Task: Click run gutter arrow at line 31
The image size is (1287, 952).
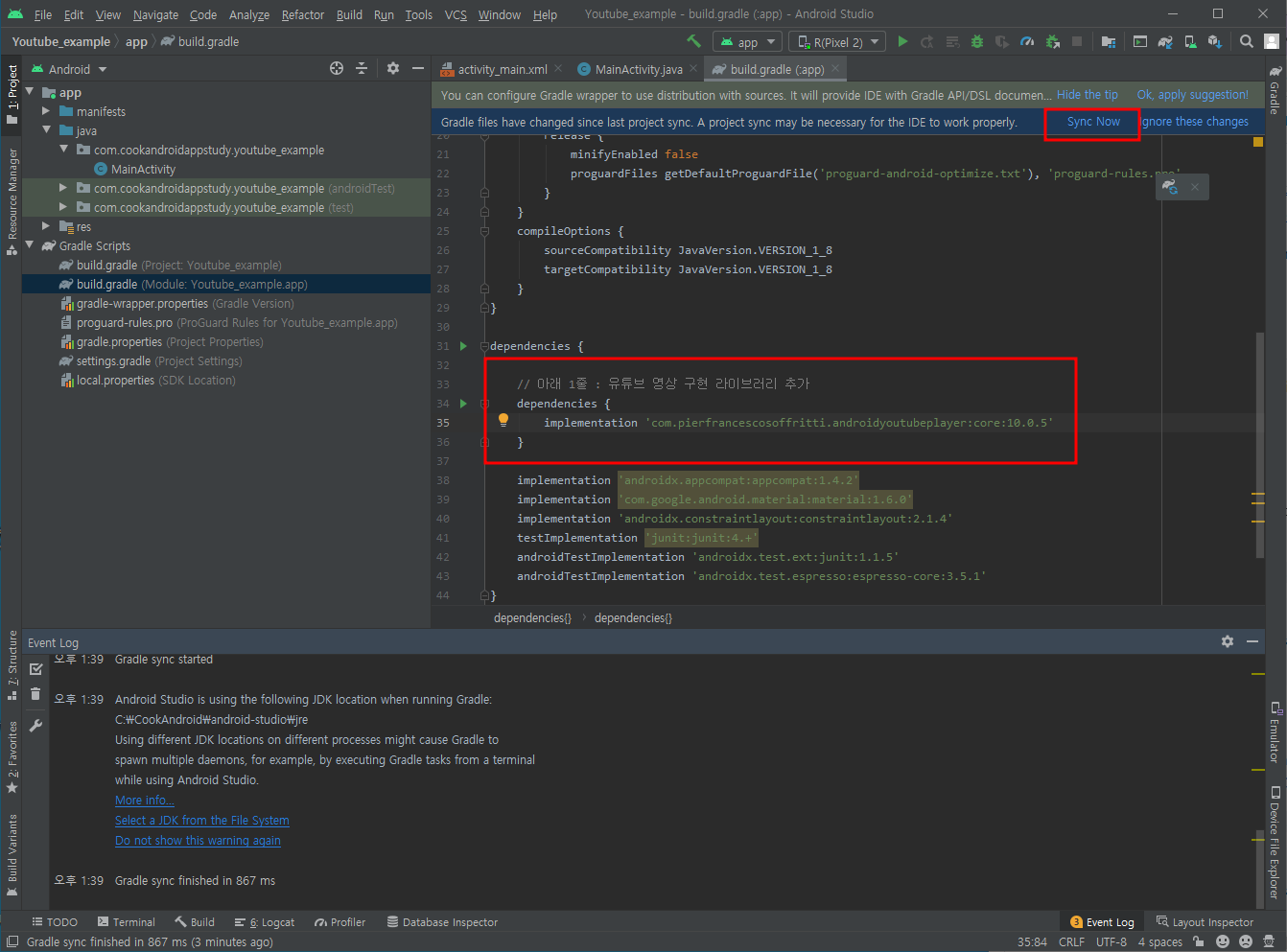Action: [463, 346]
